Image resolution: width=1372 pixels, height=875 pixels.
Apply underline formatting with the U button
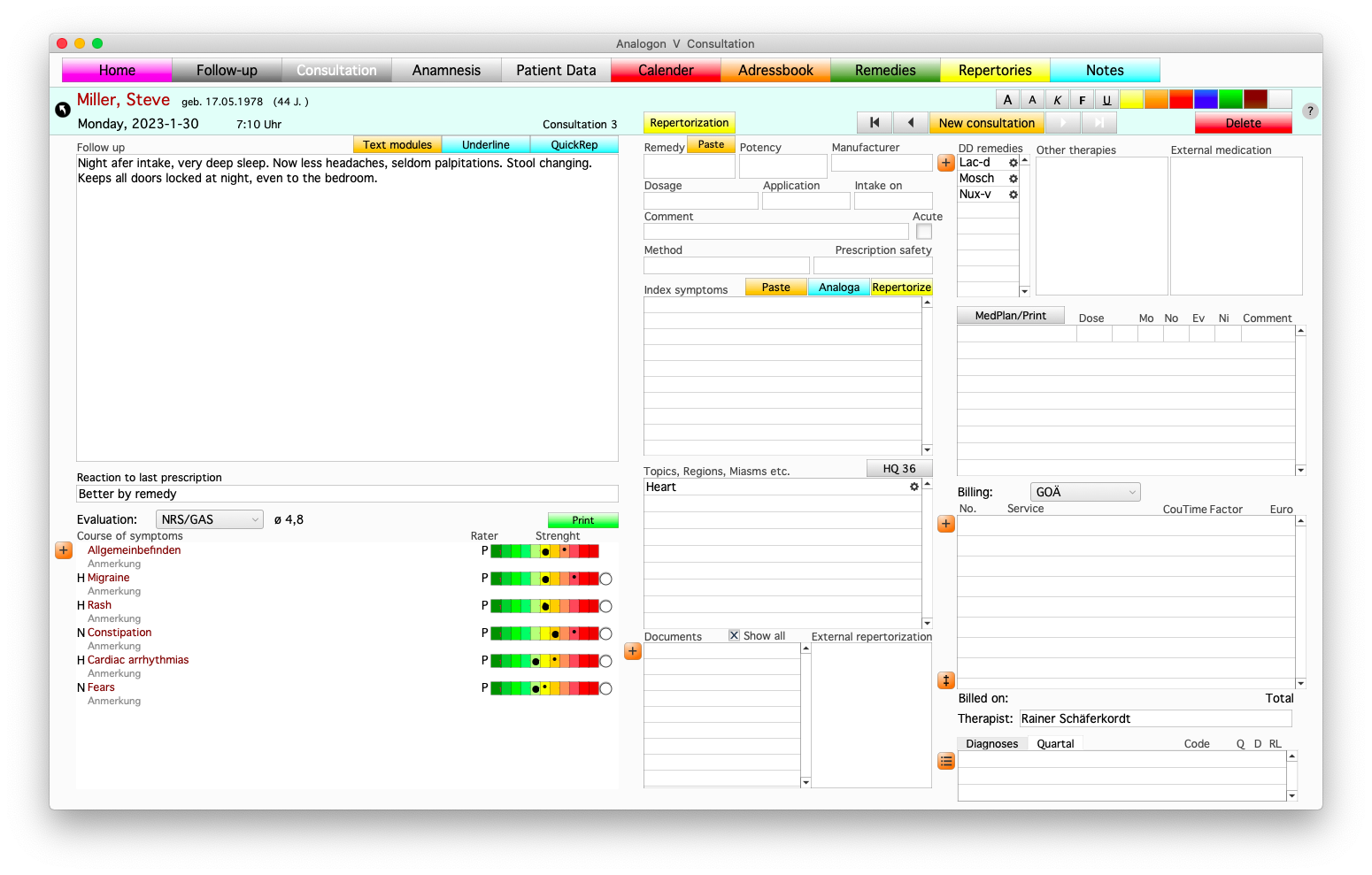[x=1106, y=100]
